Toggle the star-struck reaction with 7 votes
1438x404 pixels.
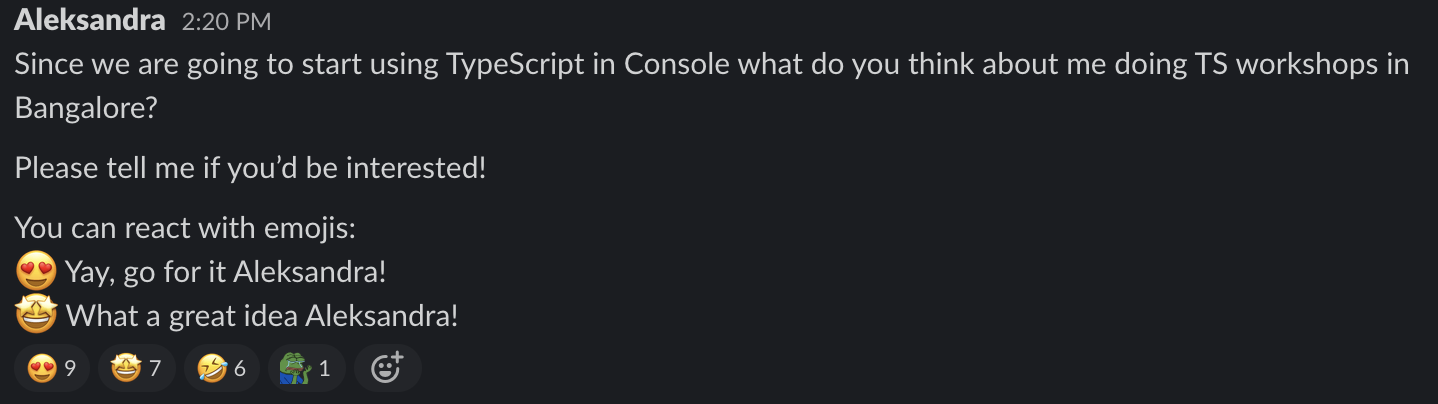(x=137, y=368)
